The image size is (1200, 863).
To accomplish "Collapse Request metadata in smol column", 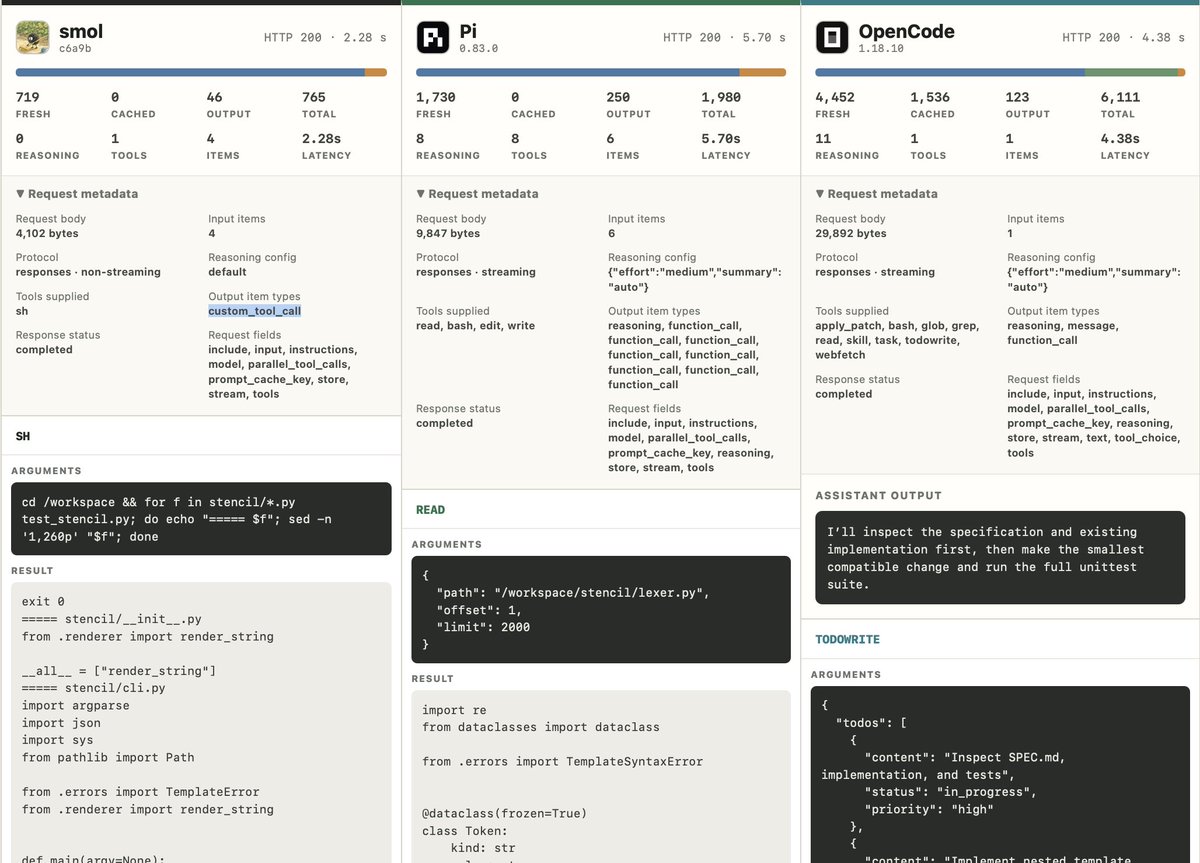I will click(77, 194).
